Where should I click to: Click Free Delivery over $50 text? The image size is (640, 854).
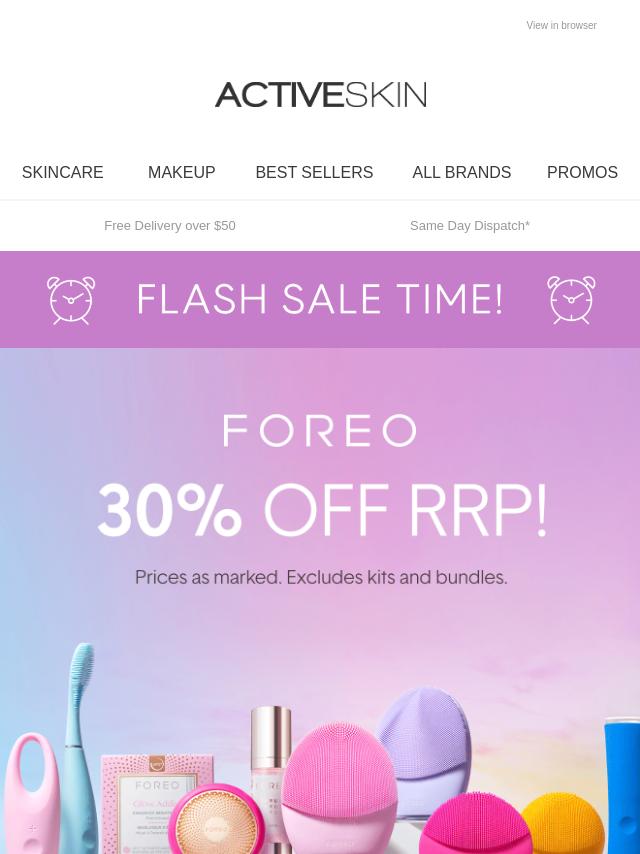170,225
